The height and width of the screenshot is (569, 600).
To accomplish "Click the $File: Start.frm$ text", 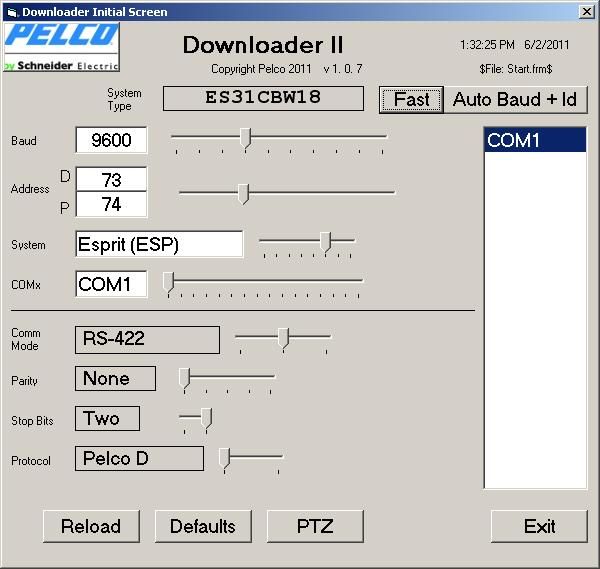I will click(x=515, y=69).
